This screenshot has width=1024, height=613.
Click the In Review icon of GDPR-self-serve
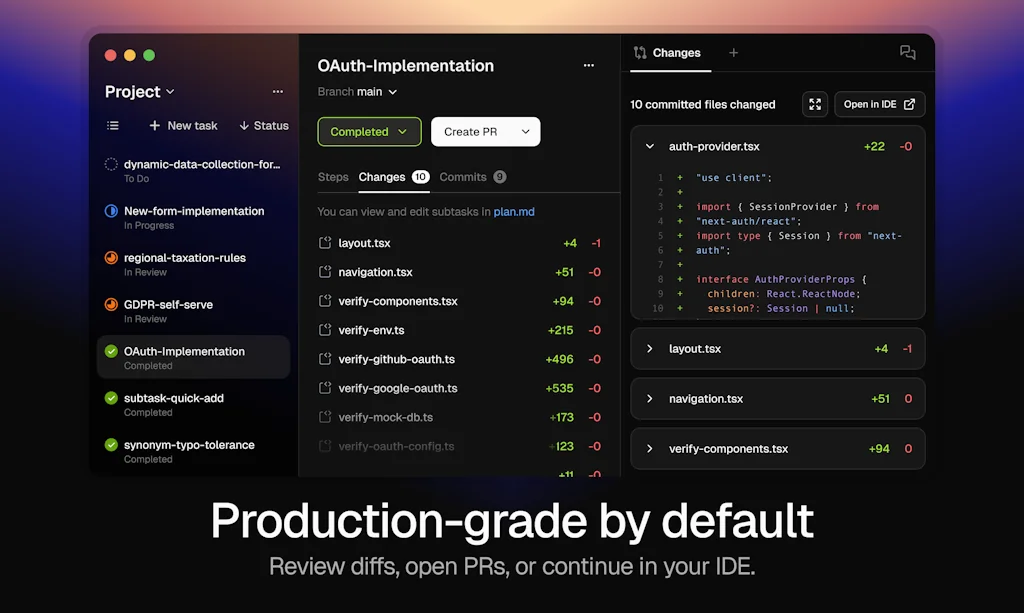(x=111, y=305)
